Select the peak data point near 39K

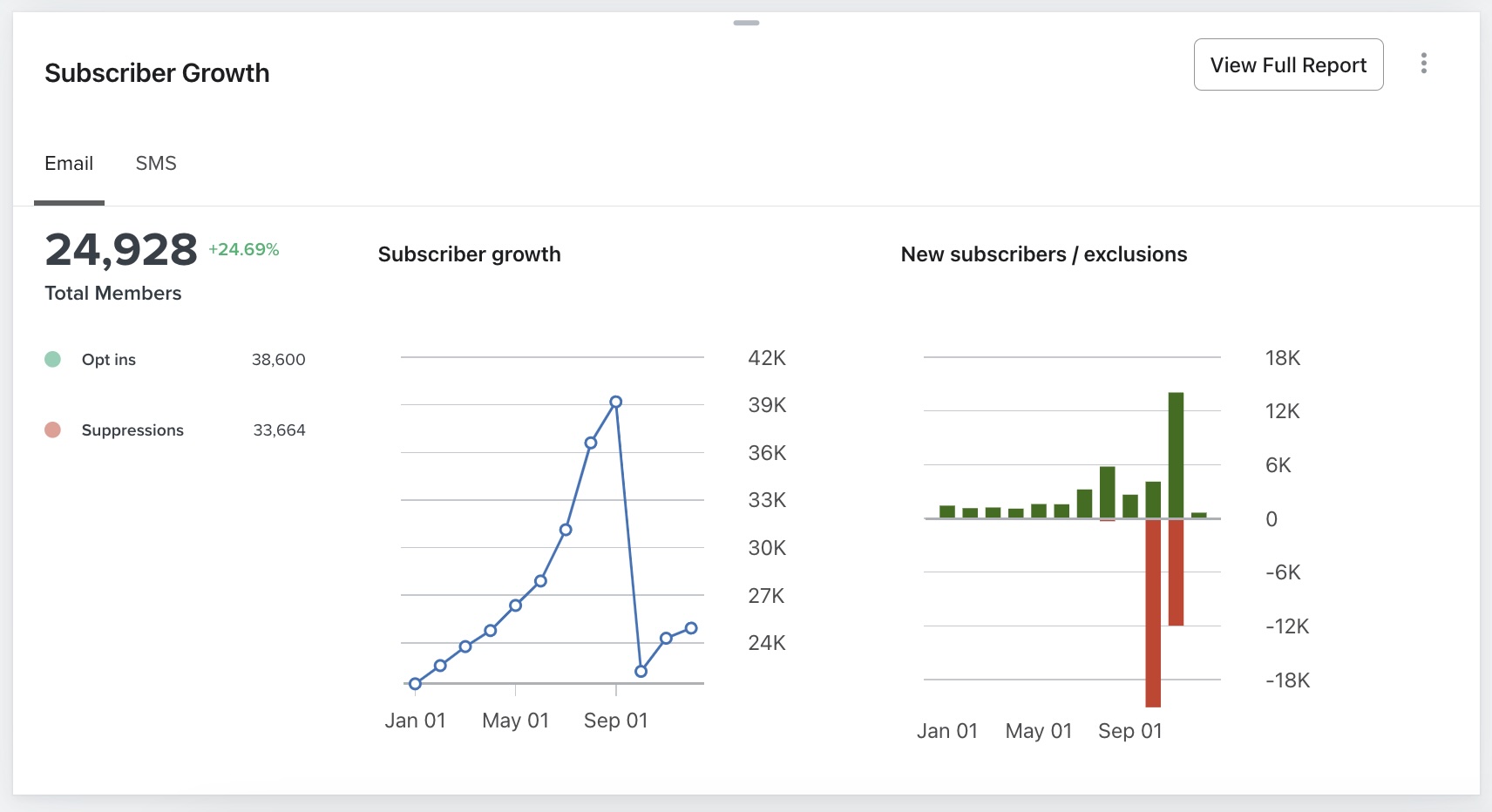[616, 401]
